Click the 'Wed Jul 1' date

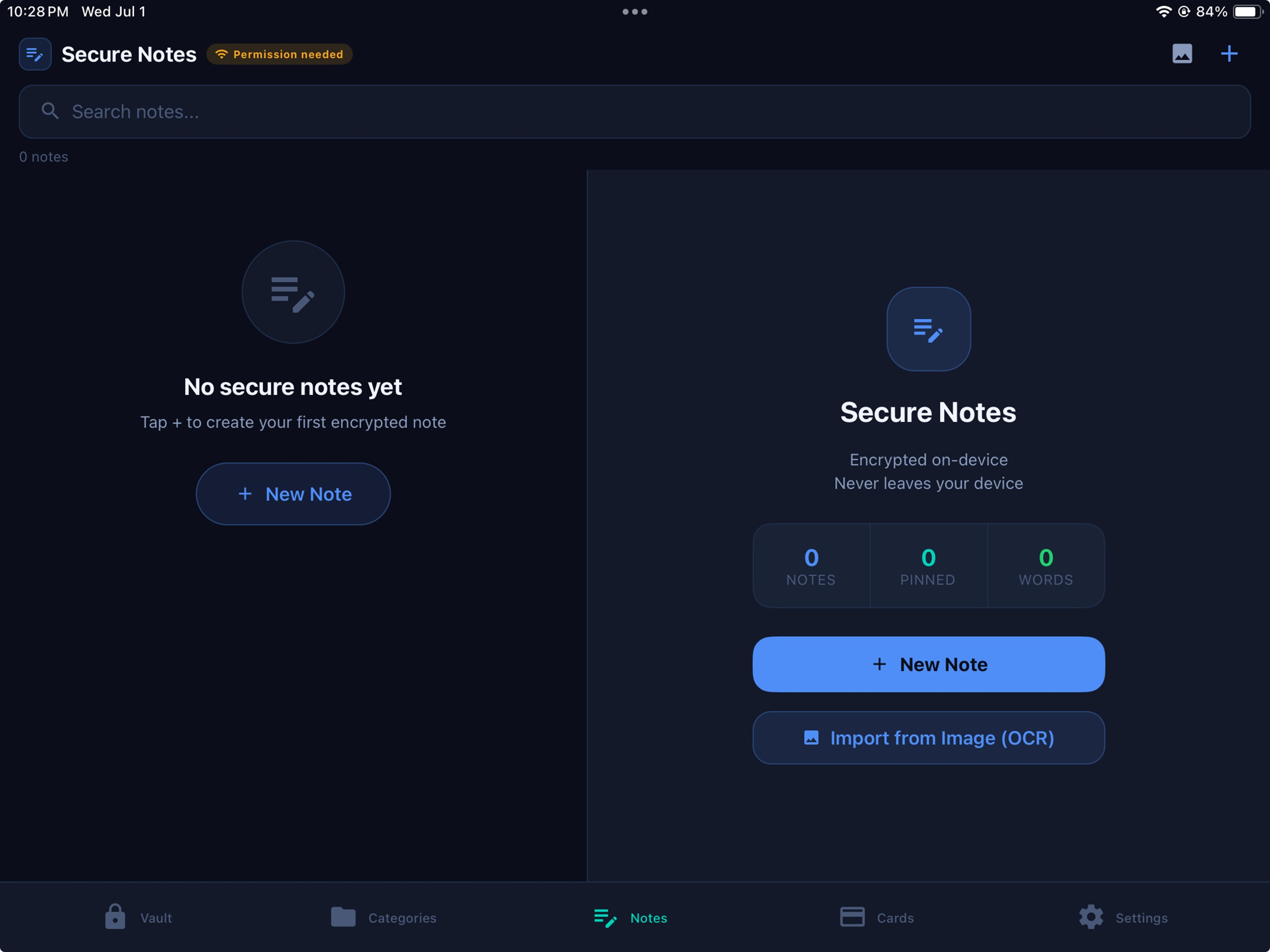click(114, 12)
